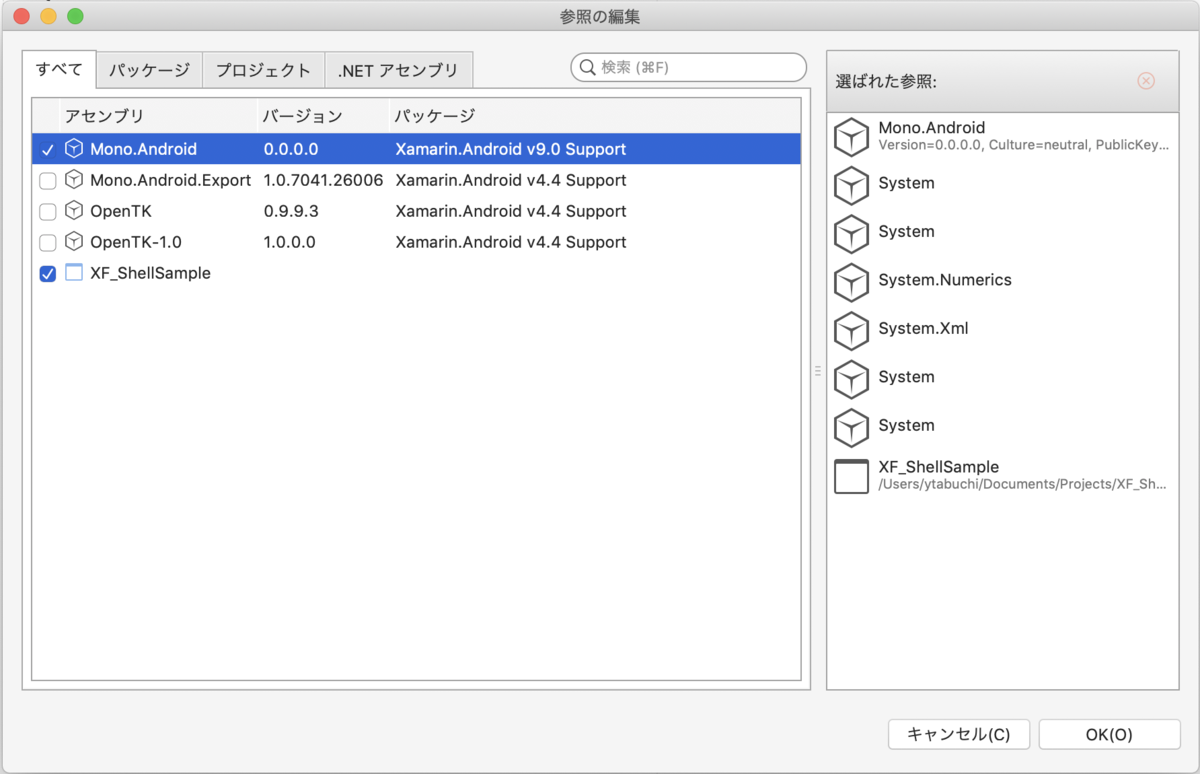Click the System.Xml icon in selected references
Image resolution: width=1200 pixels, height=774 pixels.
click(851, 331)
